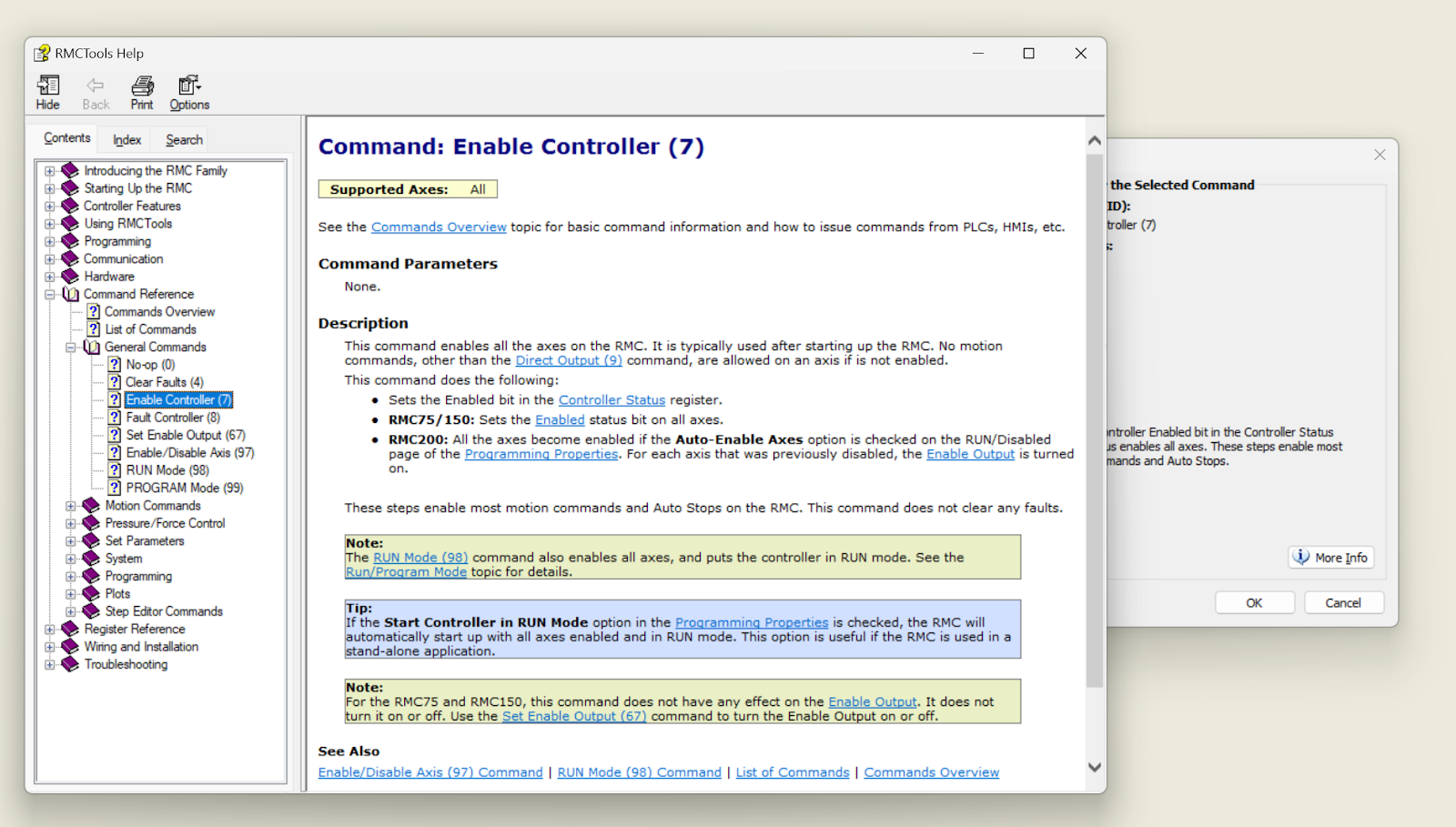The width and height of the screenshot is (1456, 827).
Task: Switch to the Search tab
Action: (x=184, y=140)
